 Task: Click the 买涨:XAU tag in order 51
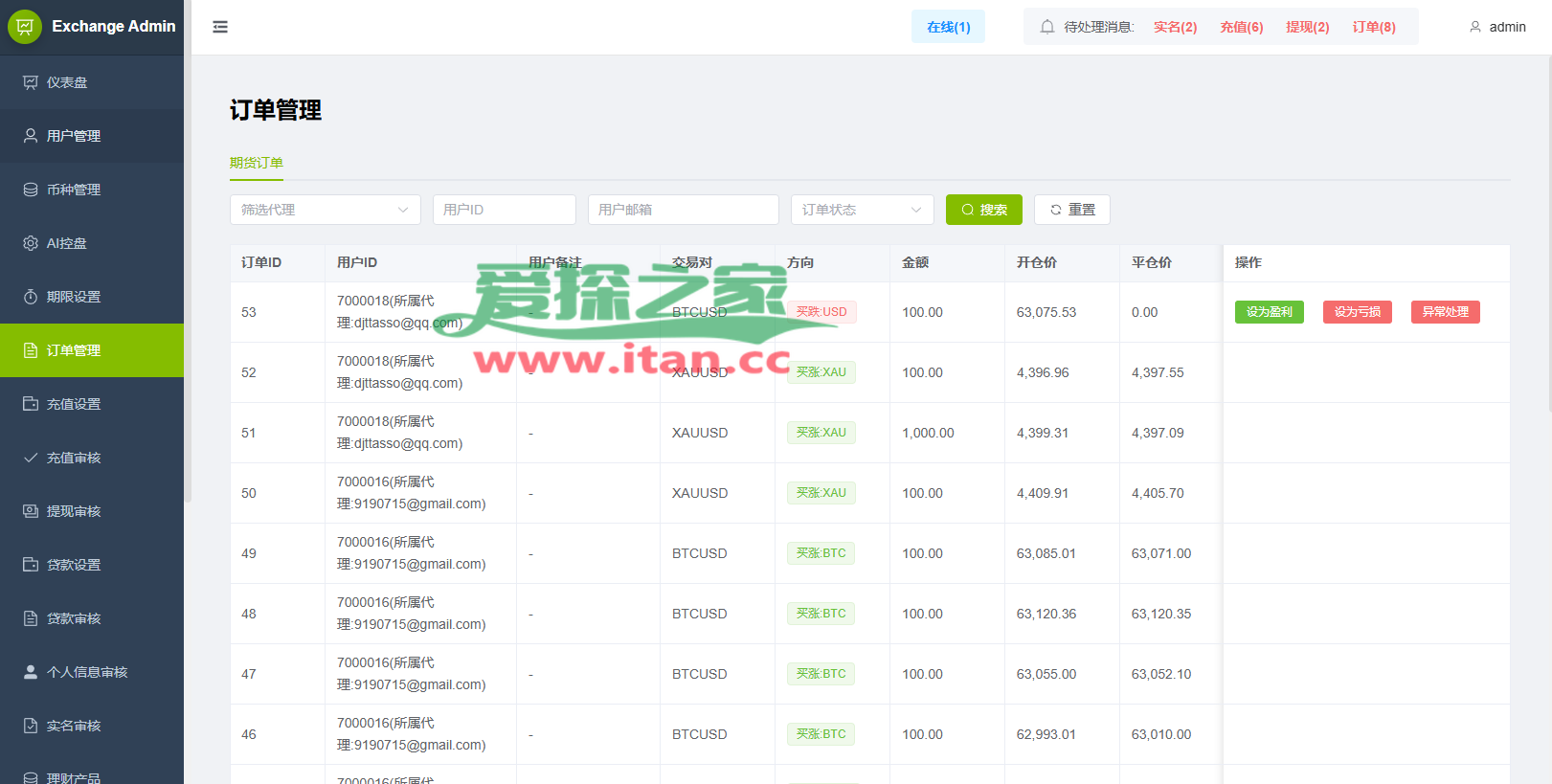(x=821, y=433)
